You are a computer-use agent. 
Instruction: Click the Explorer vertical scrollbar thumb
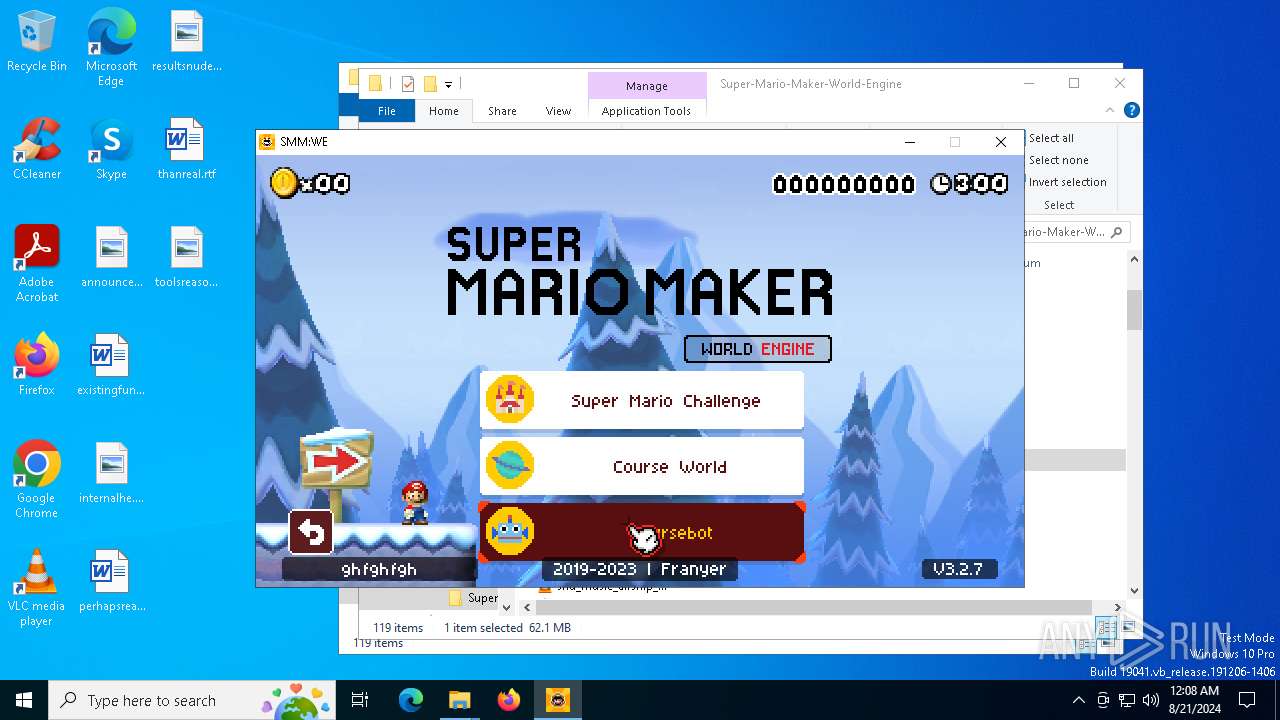[x=1134, y=310]
